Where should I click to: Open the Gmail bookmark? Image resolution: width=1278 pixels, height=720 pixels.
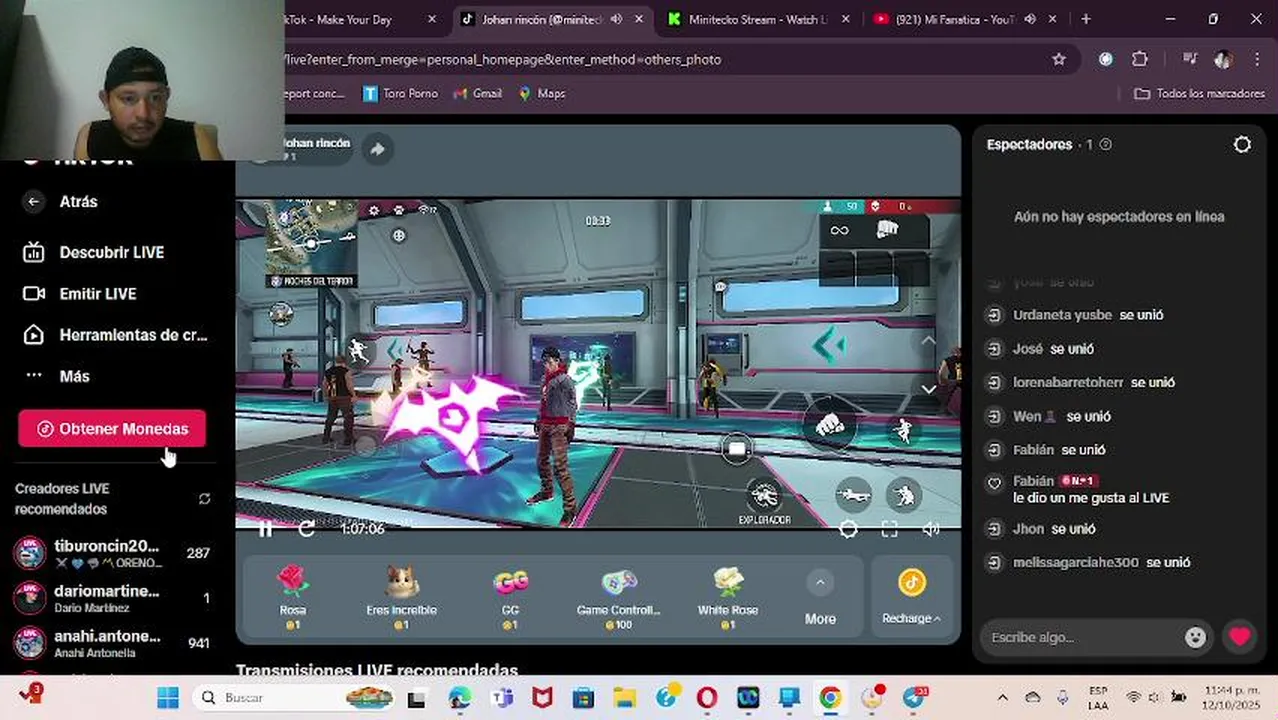[x=478, y=93]
